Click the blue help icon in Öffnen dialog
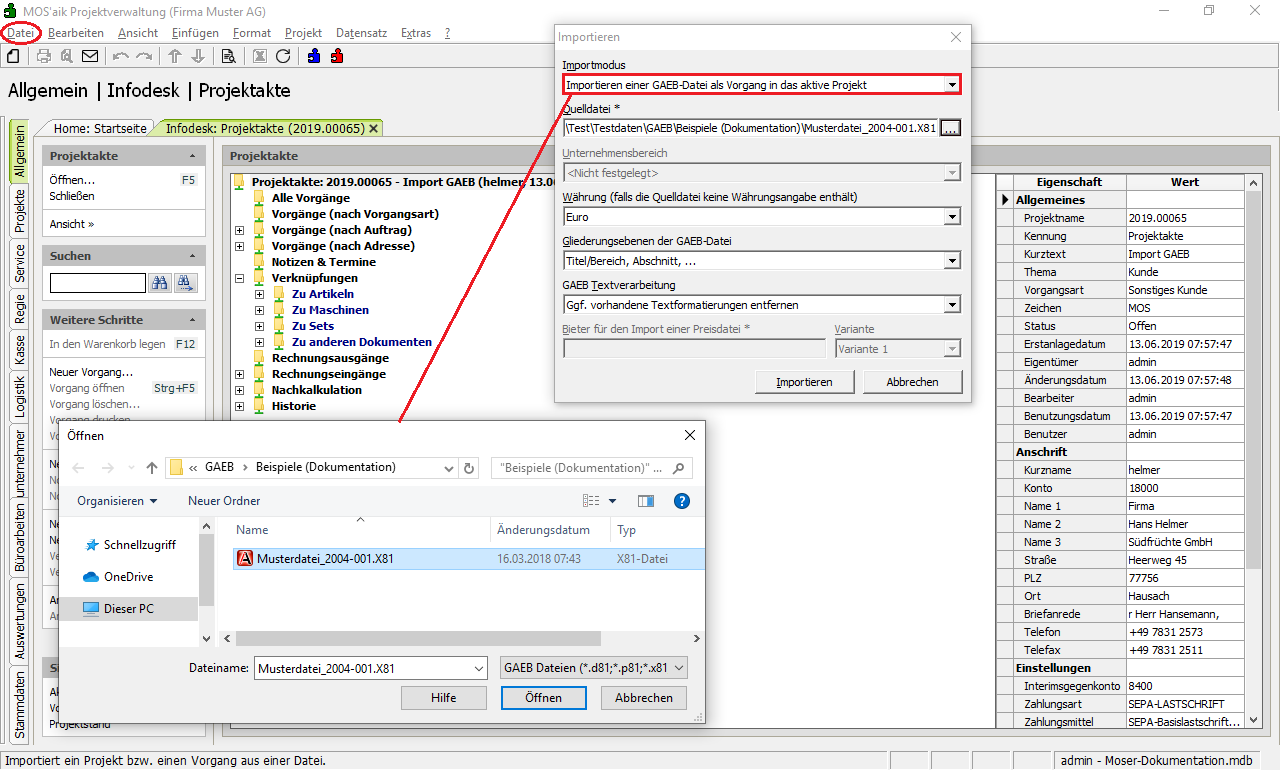1280x770 pixels. [682, 501]
